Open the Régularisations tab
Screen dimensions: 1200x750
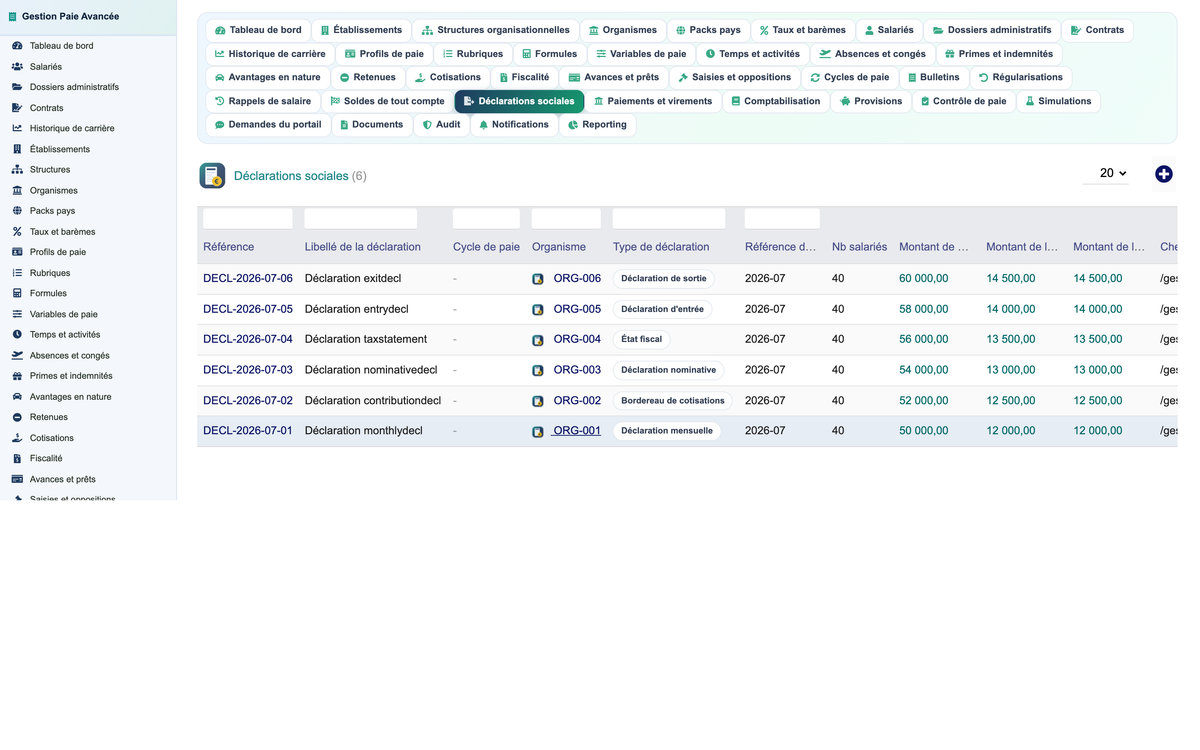click(x=1020, y=77)
